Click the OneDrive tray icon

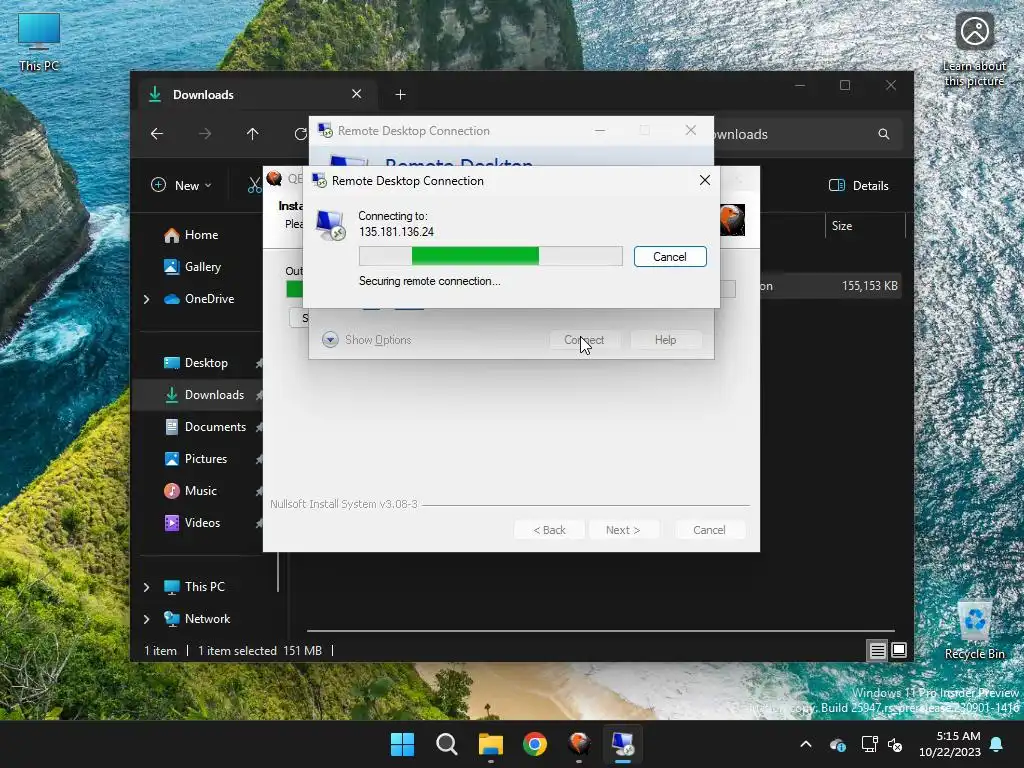pyautogui.click(x=838, y=744)
